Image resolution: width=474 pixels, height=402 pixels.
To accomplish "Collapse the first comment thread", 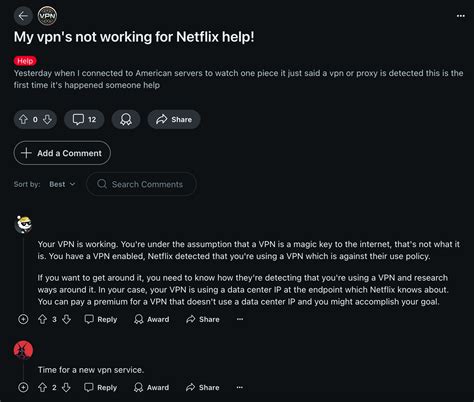I will 23,319.
